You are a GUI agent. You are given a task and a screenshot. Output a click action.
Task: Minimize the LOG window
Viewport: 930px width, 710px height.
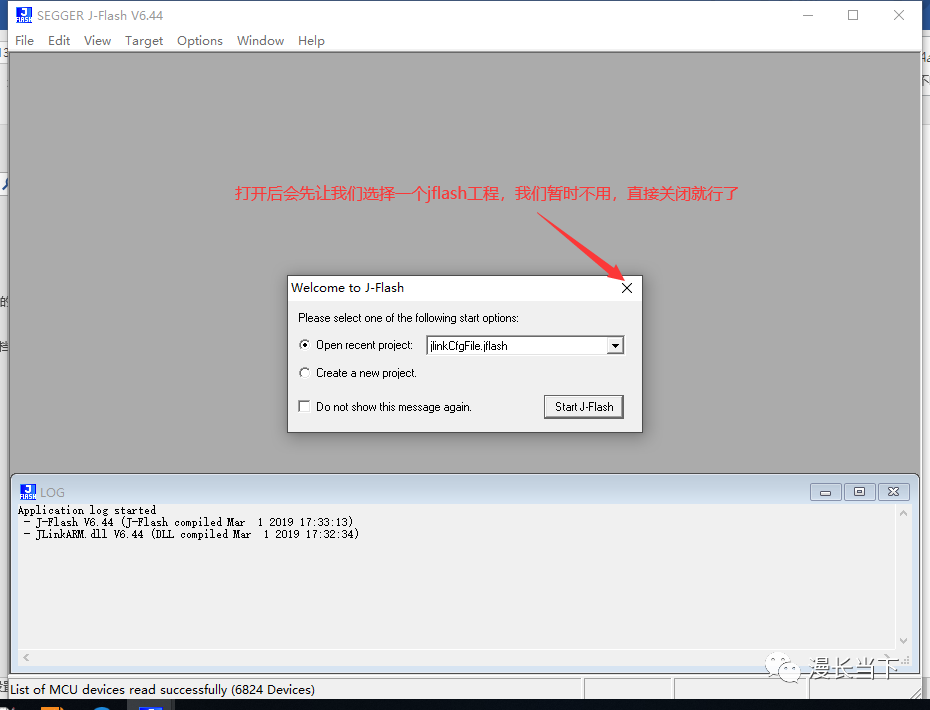coord(825,492)
